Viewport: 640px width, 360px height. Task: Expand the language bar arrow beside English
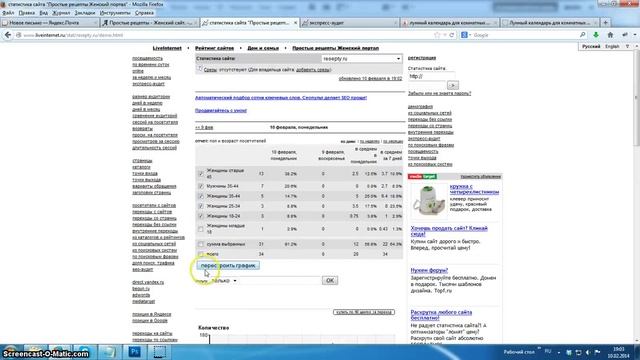point(627,47)
